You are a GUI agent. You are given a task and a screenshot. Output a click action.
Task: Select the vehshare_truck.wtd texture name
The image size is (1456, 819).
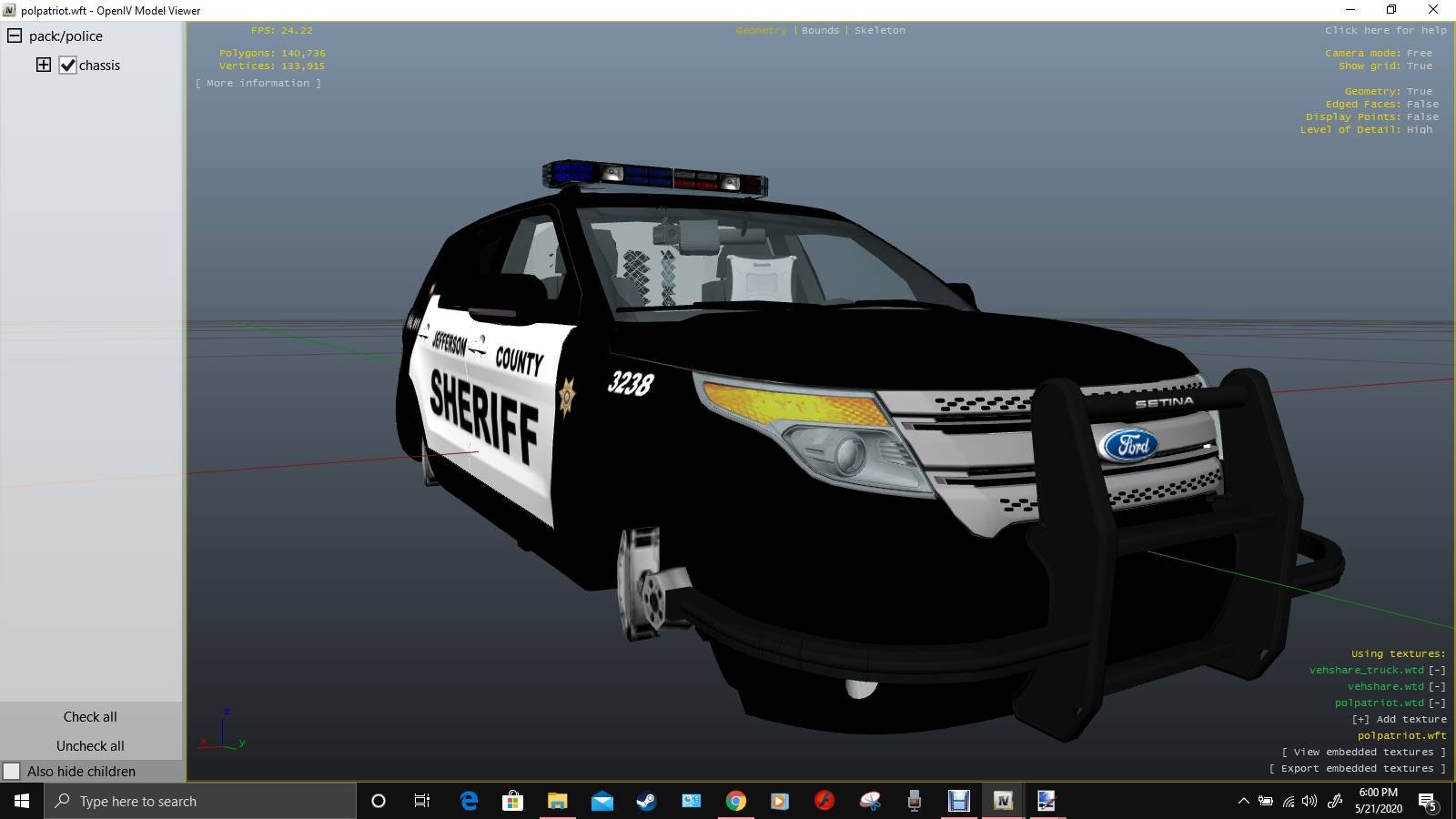point(1367,670)
